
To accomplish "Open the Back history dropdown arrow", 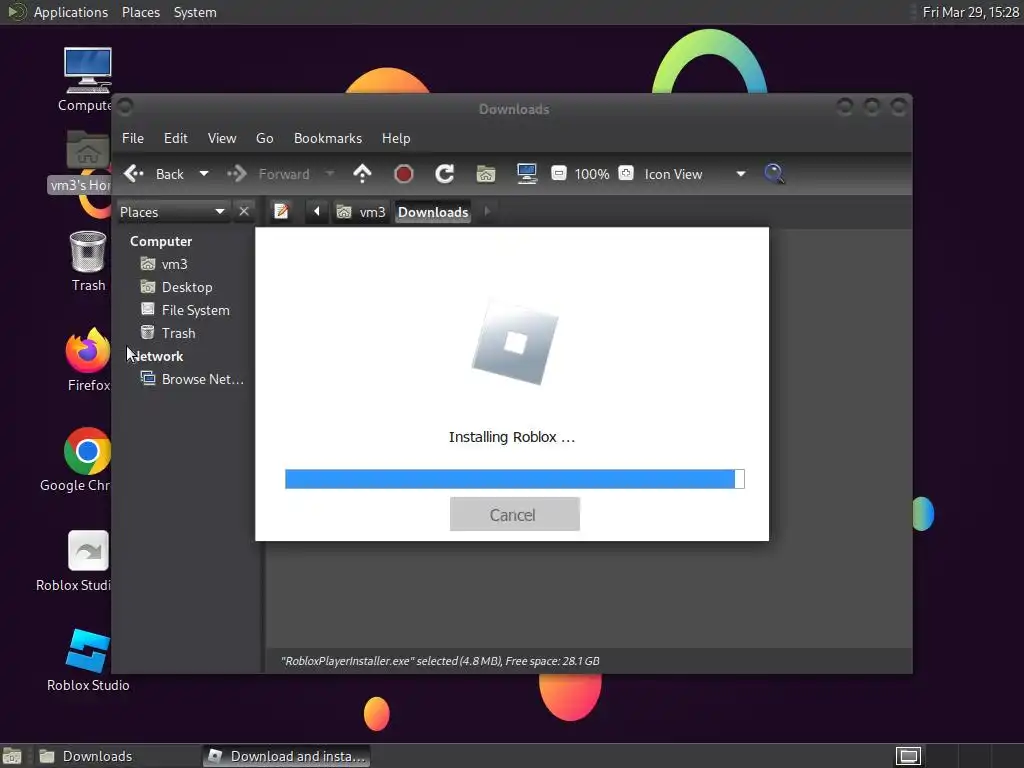I will 204,174.
